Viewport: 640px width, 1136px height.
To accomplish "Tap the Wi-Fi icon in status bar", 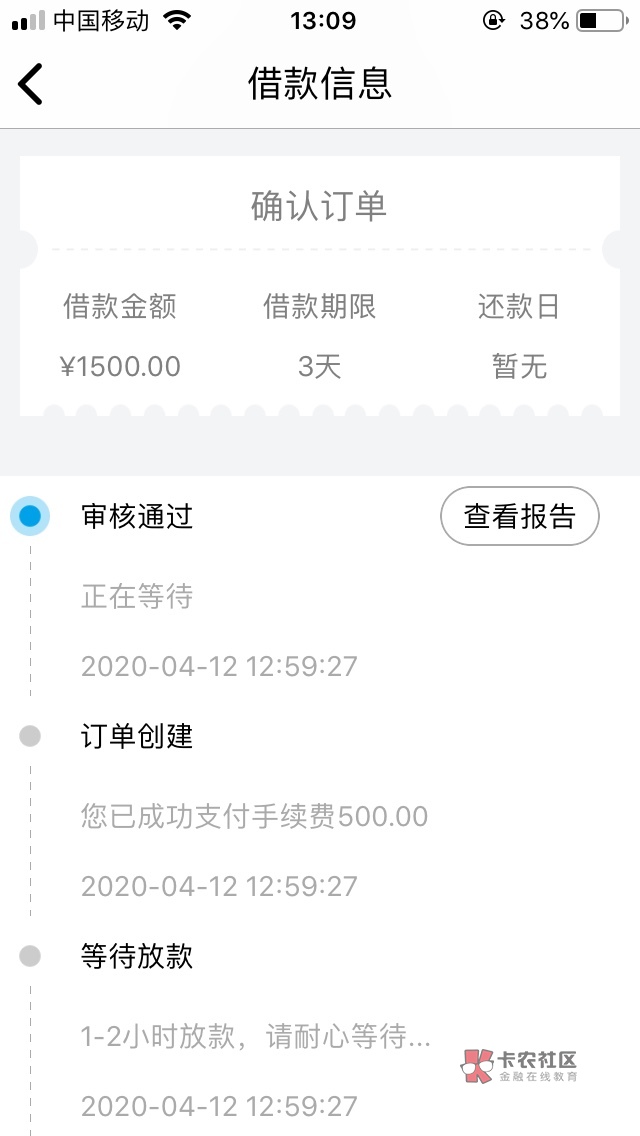I will point(178,21).
